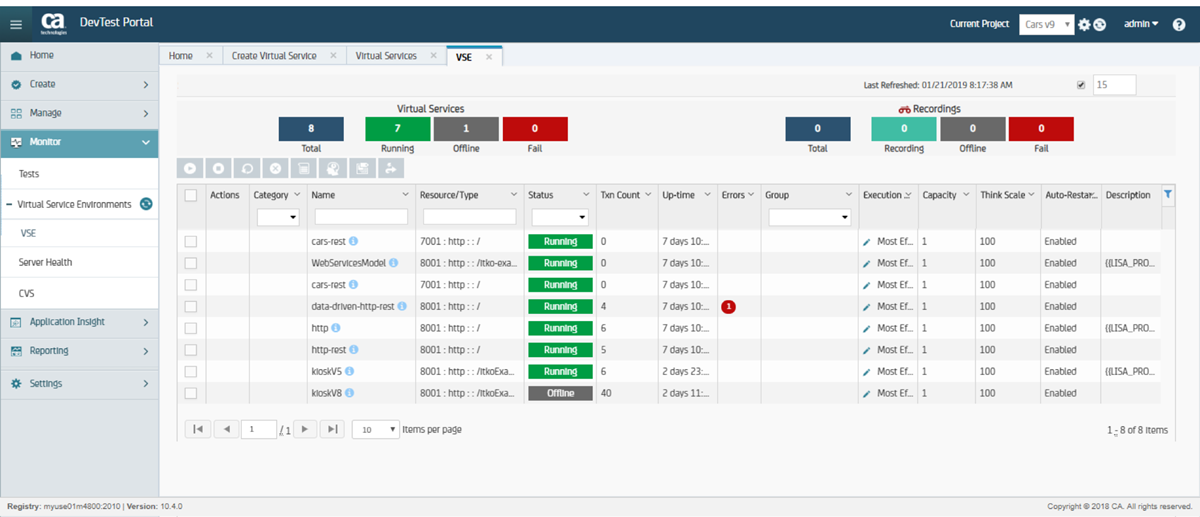
Task: Close the VSE tab
Action: [x=489, y=57]
